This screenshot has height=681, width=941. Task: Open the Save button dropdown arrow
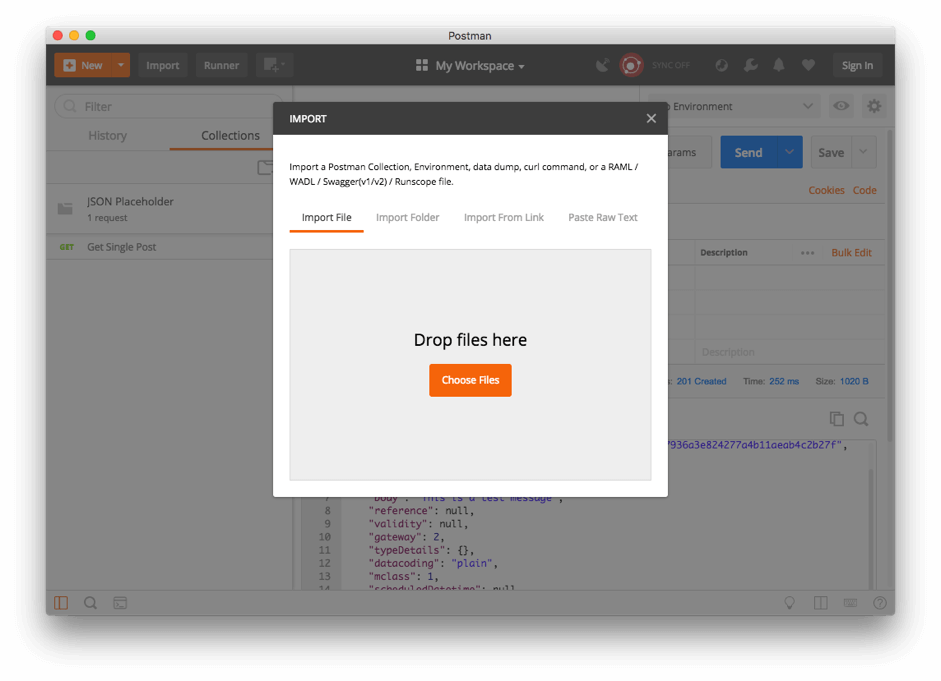point(864,152)
